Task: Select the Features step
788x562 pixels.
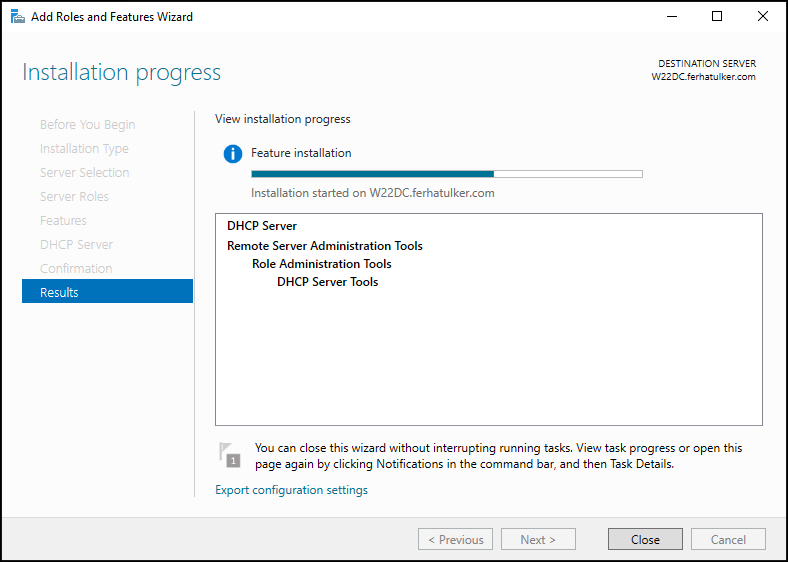Action: coord(63,220)
